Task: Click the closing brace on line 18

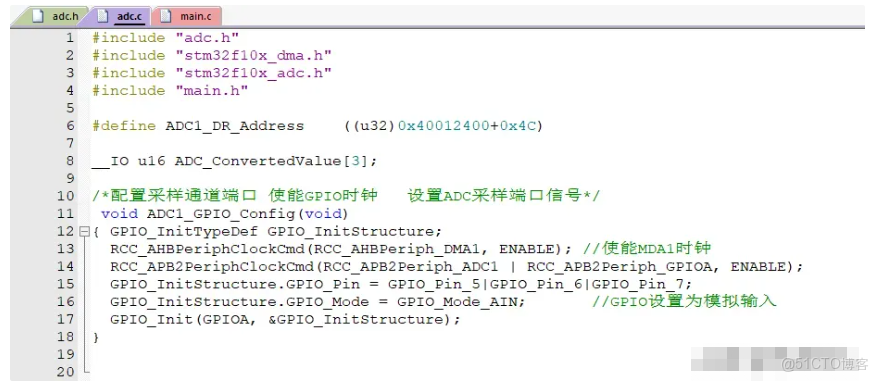Action: [96, 337]
